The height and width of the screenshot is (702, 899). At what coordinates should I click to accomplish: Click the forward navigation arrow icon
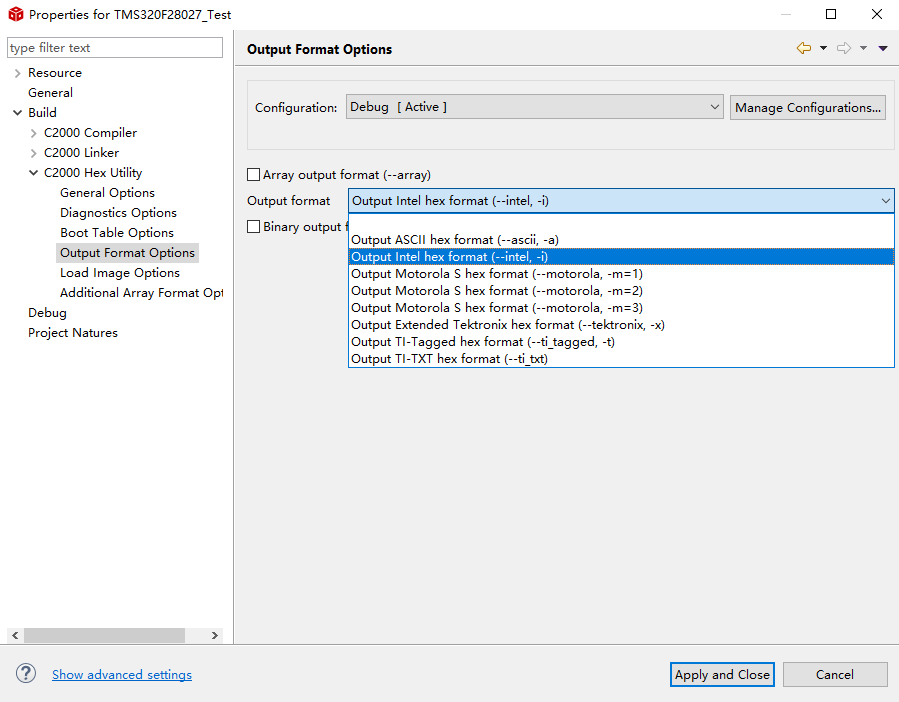point(844,48)
